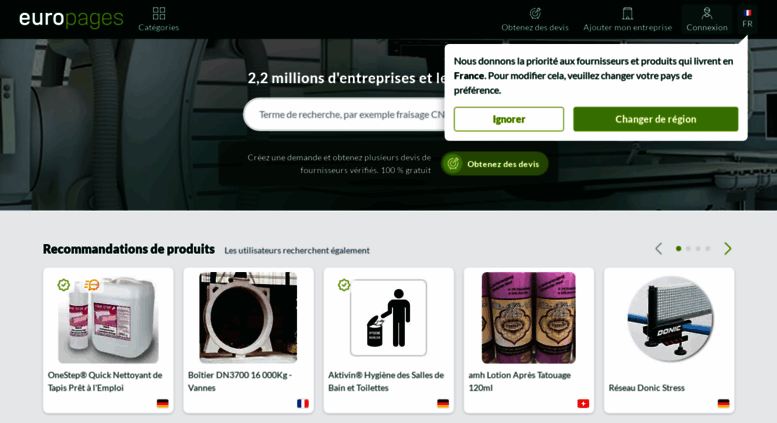Click the Ignorer button

coord(509,119)
